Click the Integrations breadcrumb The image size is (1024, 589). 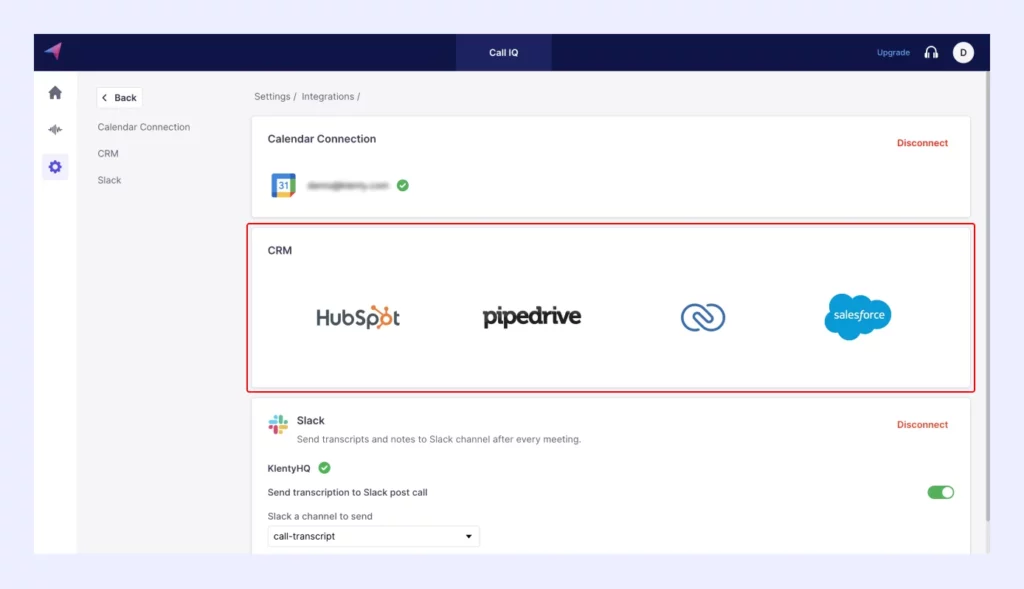pyautogui.click(x=327, y=96)
